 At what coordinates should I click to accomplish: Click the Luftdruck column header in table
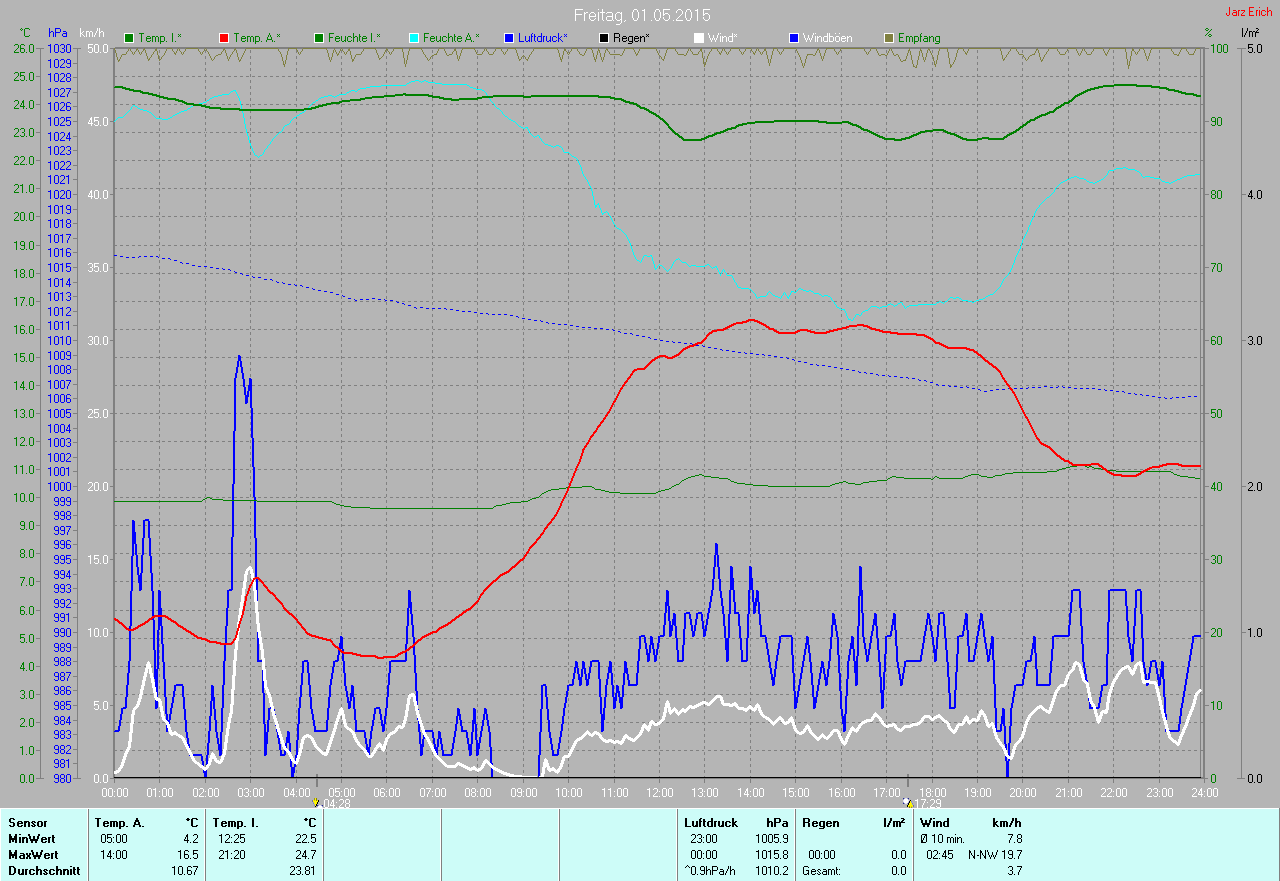711,823
